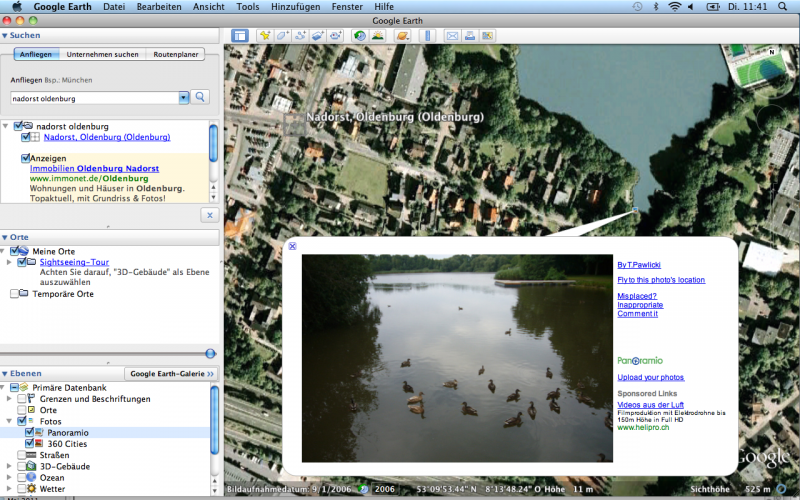Click the magnifying glass search button
800x500 pixels.
[x=200, y=97]
